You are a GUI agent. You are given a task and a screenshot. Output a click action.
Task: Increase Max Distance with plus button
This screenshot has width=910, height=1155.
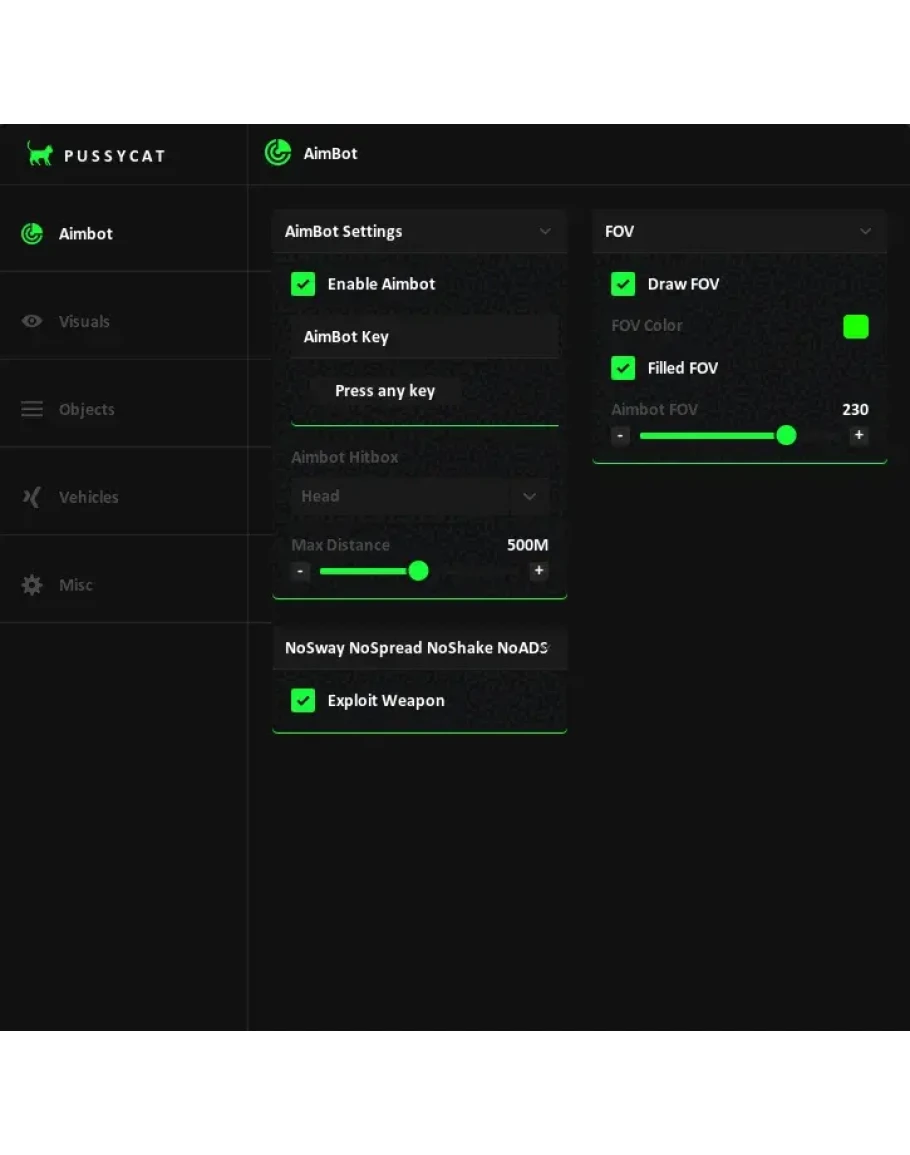click(x=539, y=571)
